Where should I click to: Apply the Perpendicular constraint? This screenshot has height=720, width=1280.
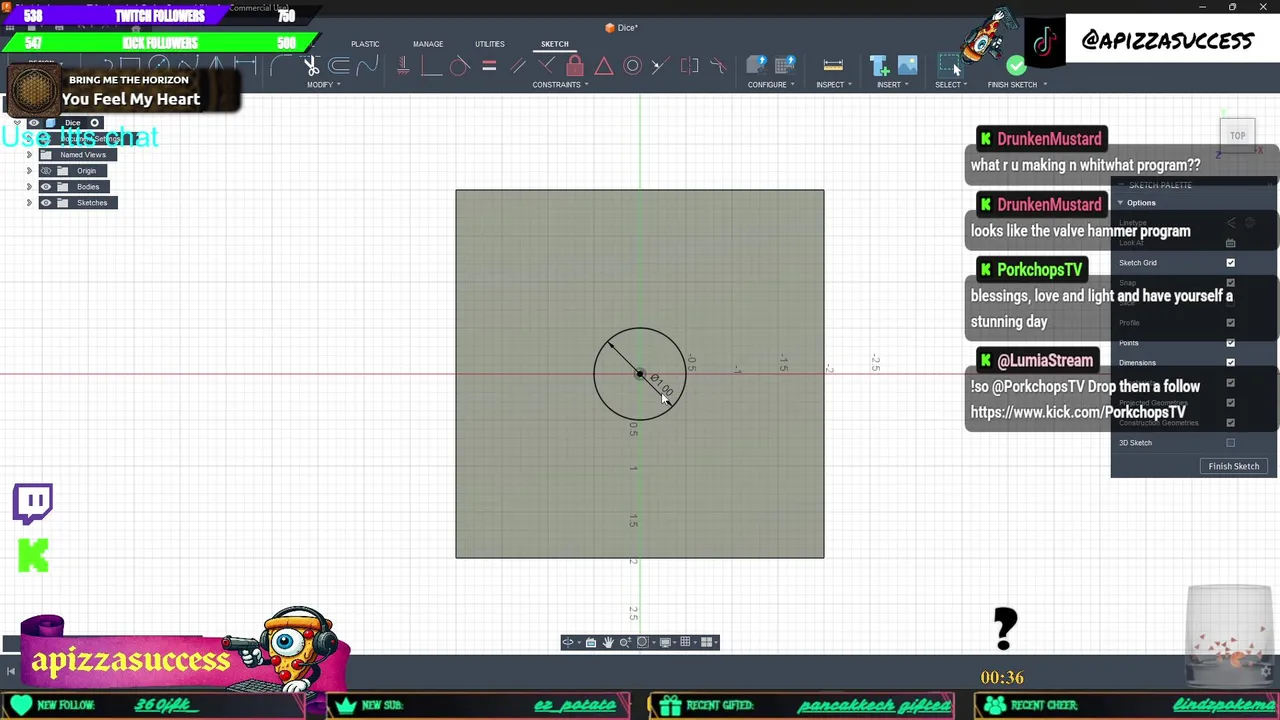point(546,66)
